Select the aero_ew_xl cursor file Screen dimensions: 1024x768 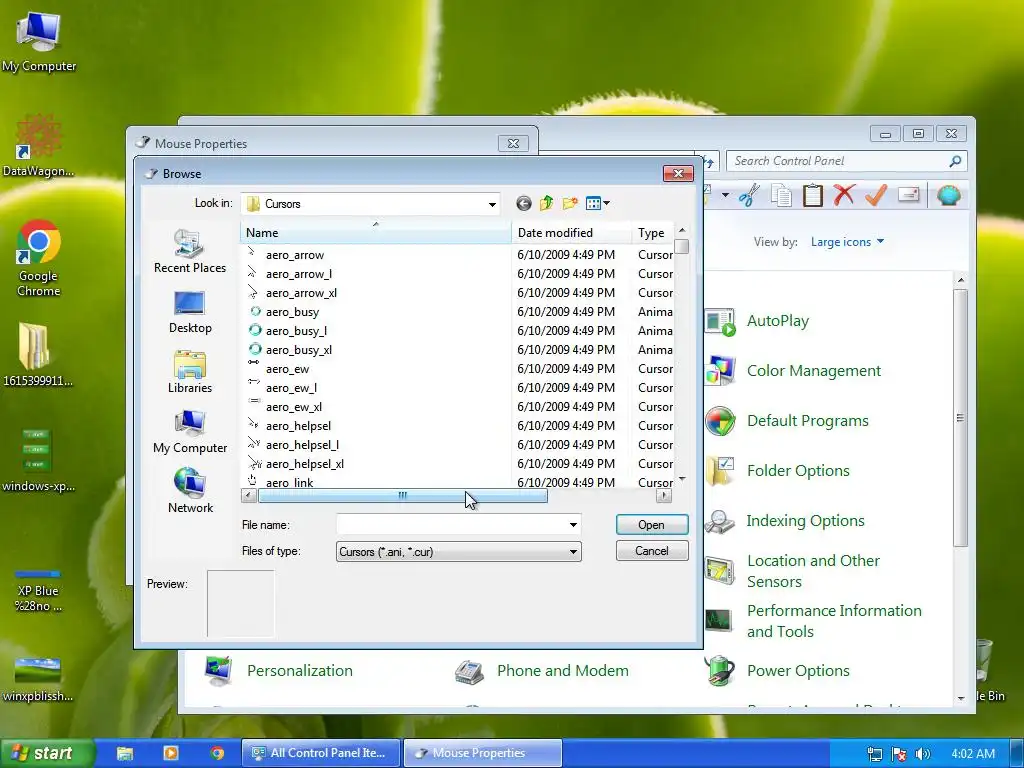click(294, 407)
